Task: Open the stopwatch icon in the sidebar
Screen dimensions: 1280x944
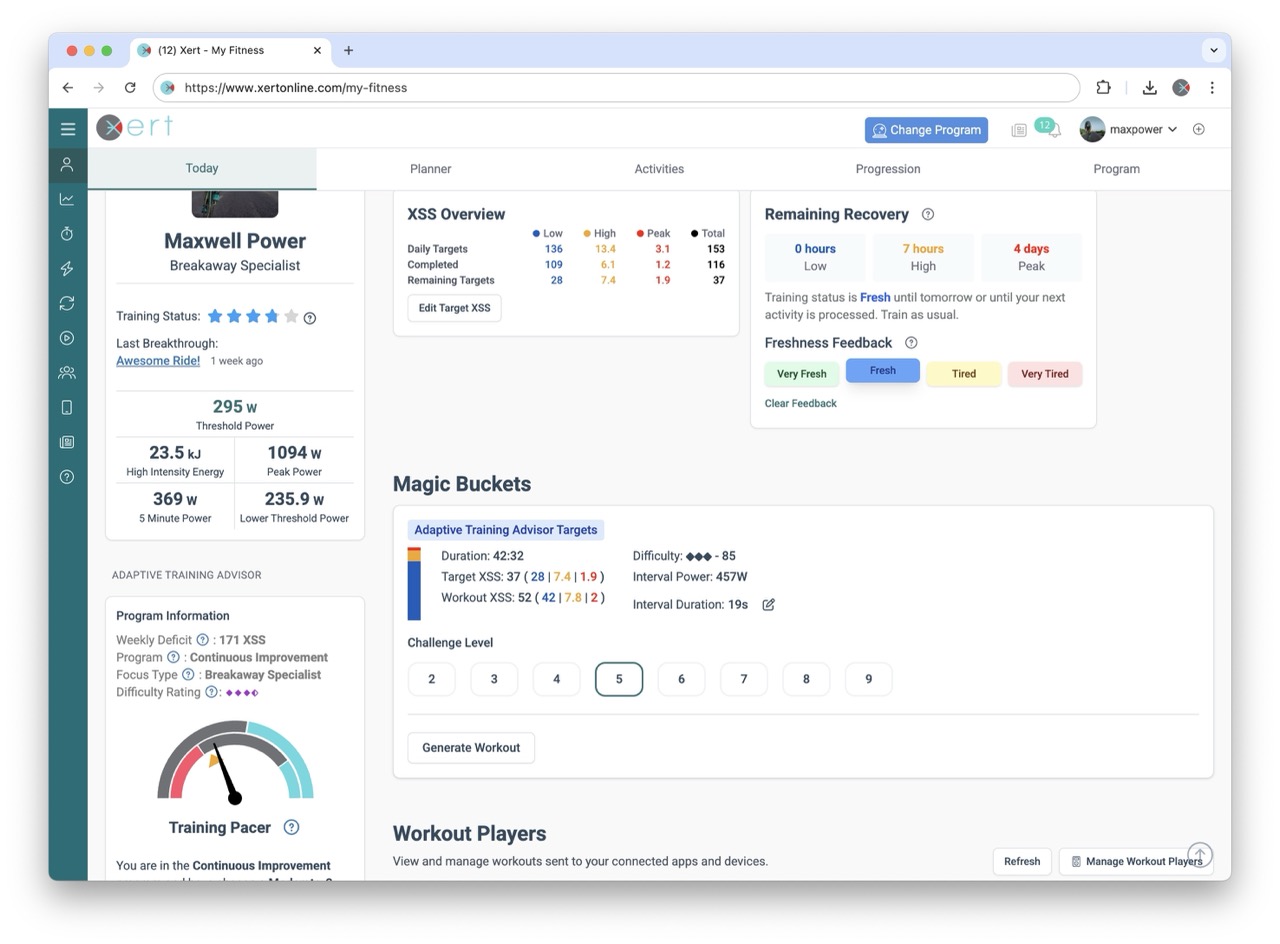Action: click(x=67, y=234)
